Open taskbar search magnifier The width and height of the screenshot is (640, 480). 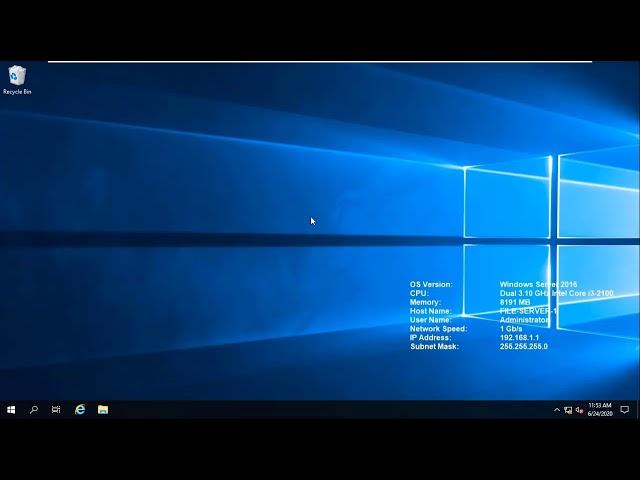pyautogui.click(x=34, y=409)
